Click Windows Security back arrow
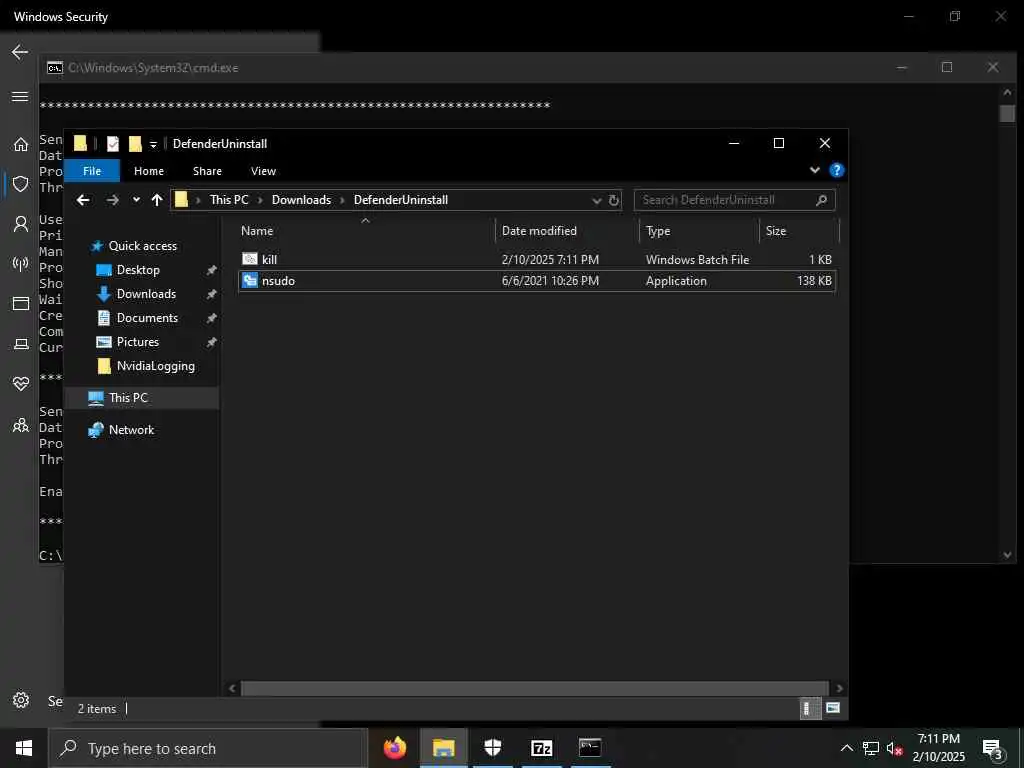This screenshot has width=1024, height=768. tap(20, 52)
